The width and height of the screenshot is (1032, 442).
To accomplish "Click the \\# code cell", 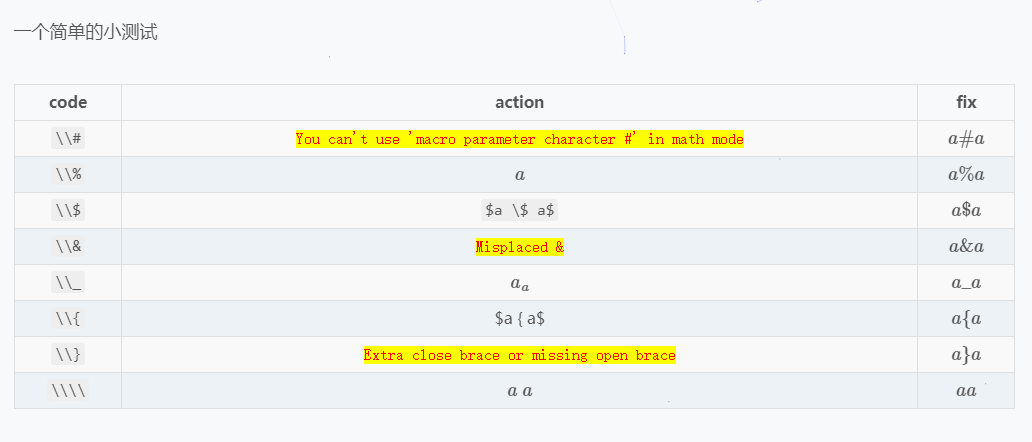I will pyautogui.click(x=68, y=139).
